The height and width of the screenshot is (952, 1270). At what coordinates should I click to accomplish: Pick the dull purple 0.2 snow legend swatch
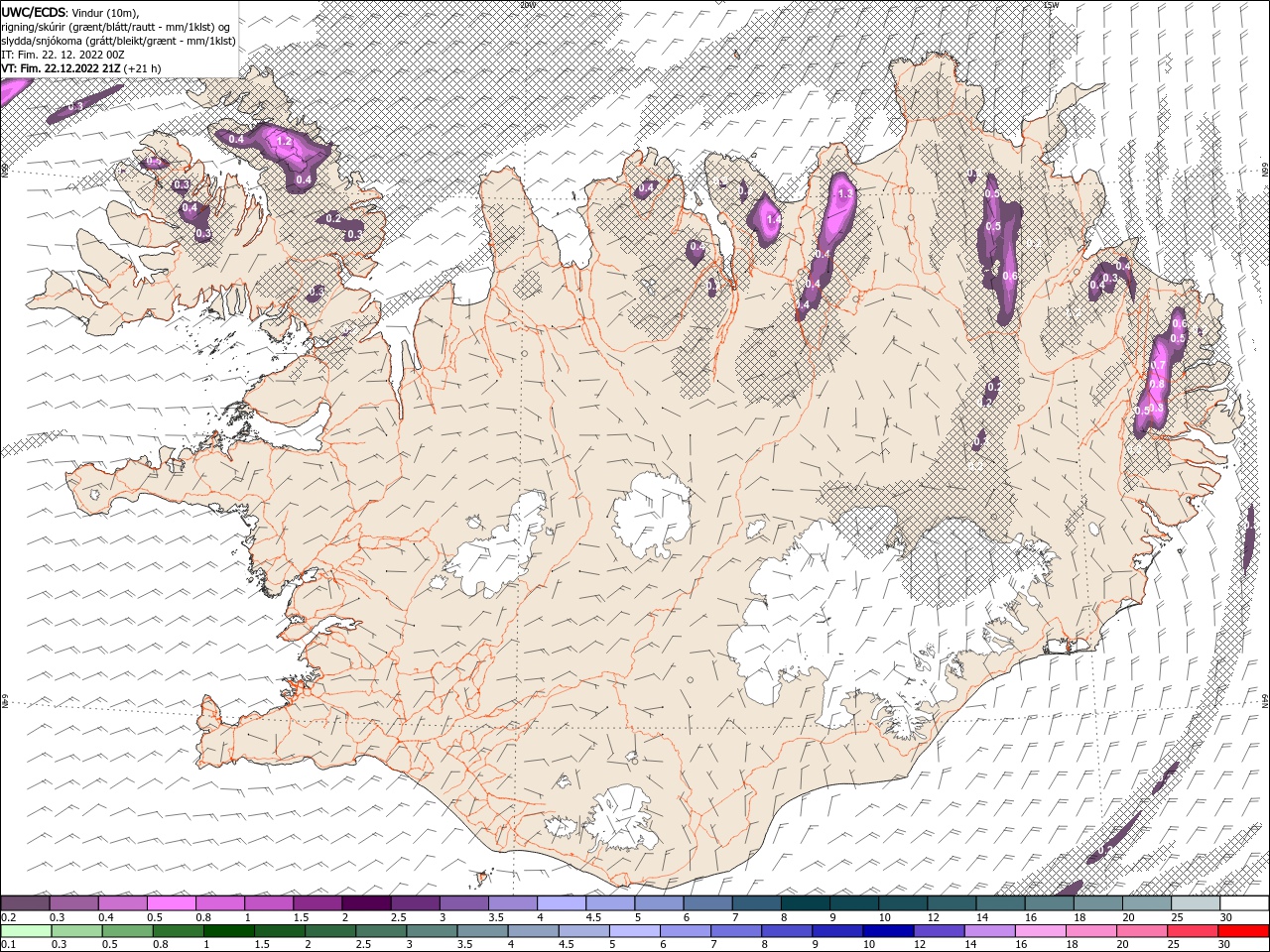25,903
